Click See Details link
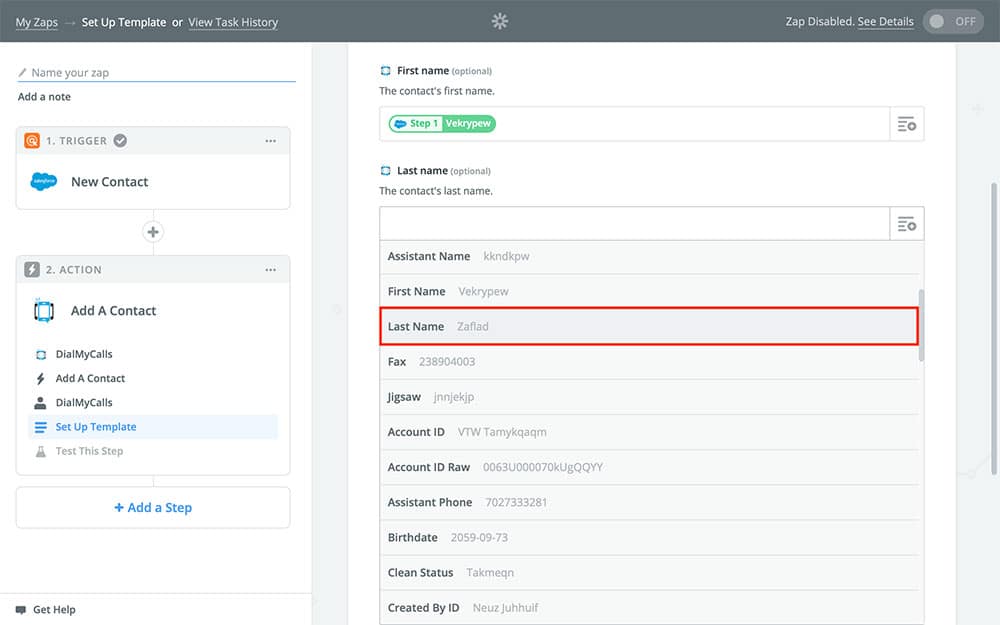Screen dimensions: 1000x625 click(x=885, y=22)
